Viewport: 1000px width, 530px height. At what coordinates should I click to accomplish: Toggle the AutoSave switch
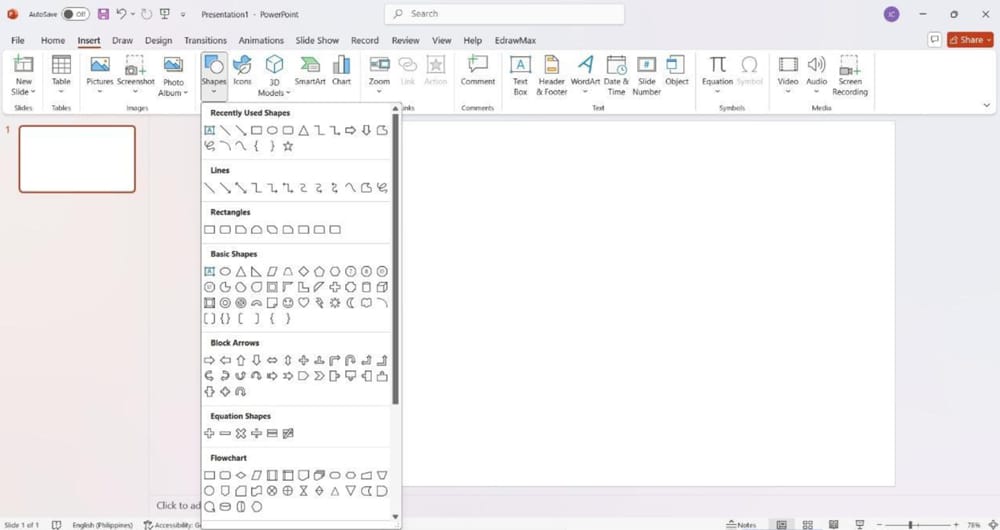tap(75, 14)
